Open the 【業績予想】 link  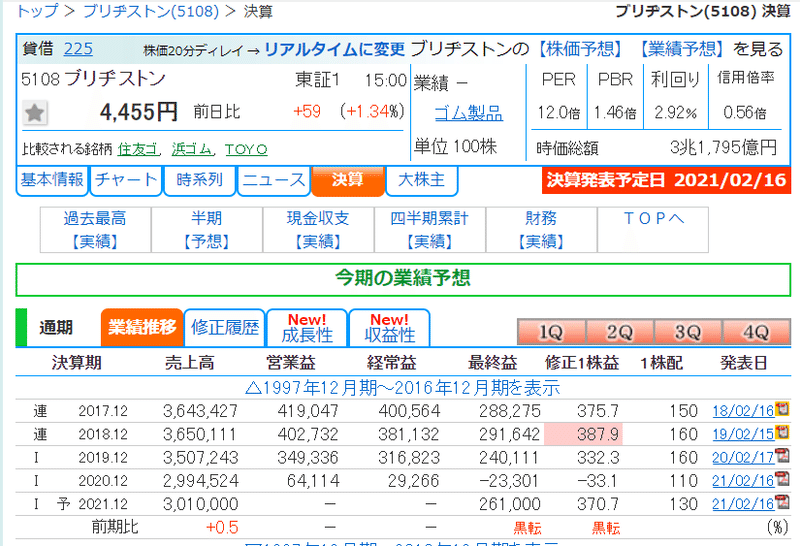click(683, 49)
